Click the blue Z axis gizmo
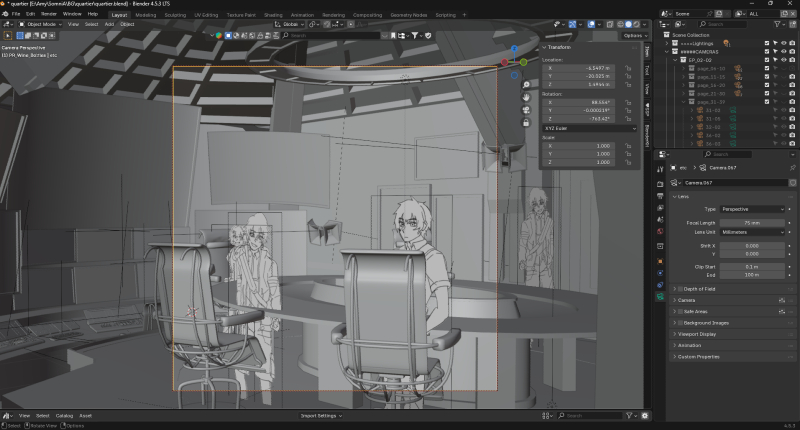Screen dimensions: 800x430 [514, 48]
